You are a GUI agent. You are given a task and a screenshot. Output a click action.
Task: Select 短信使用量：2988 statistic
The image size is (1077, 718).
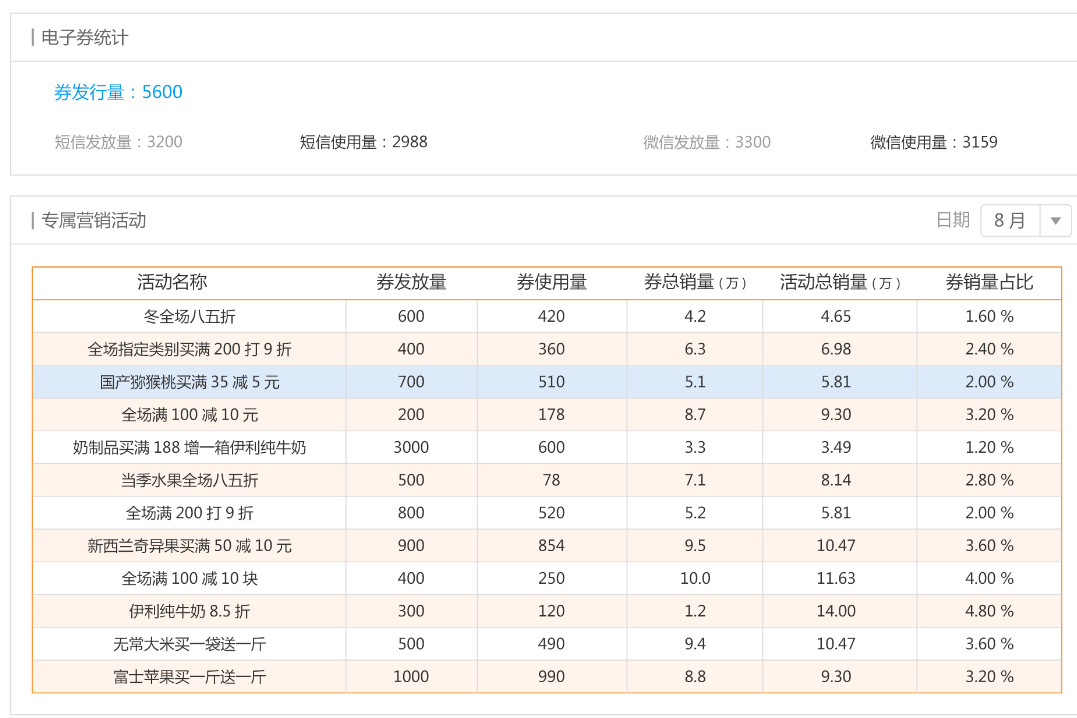tap(363, 142)
